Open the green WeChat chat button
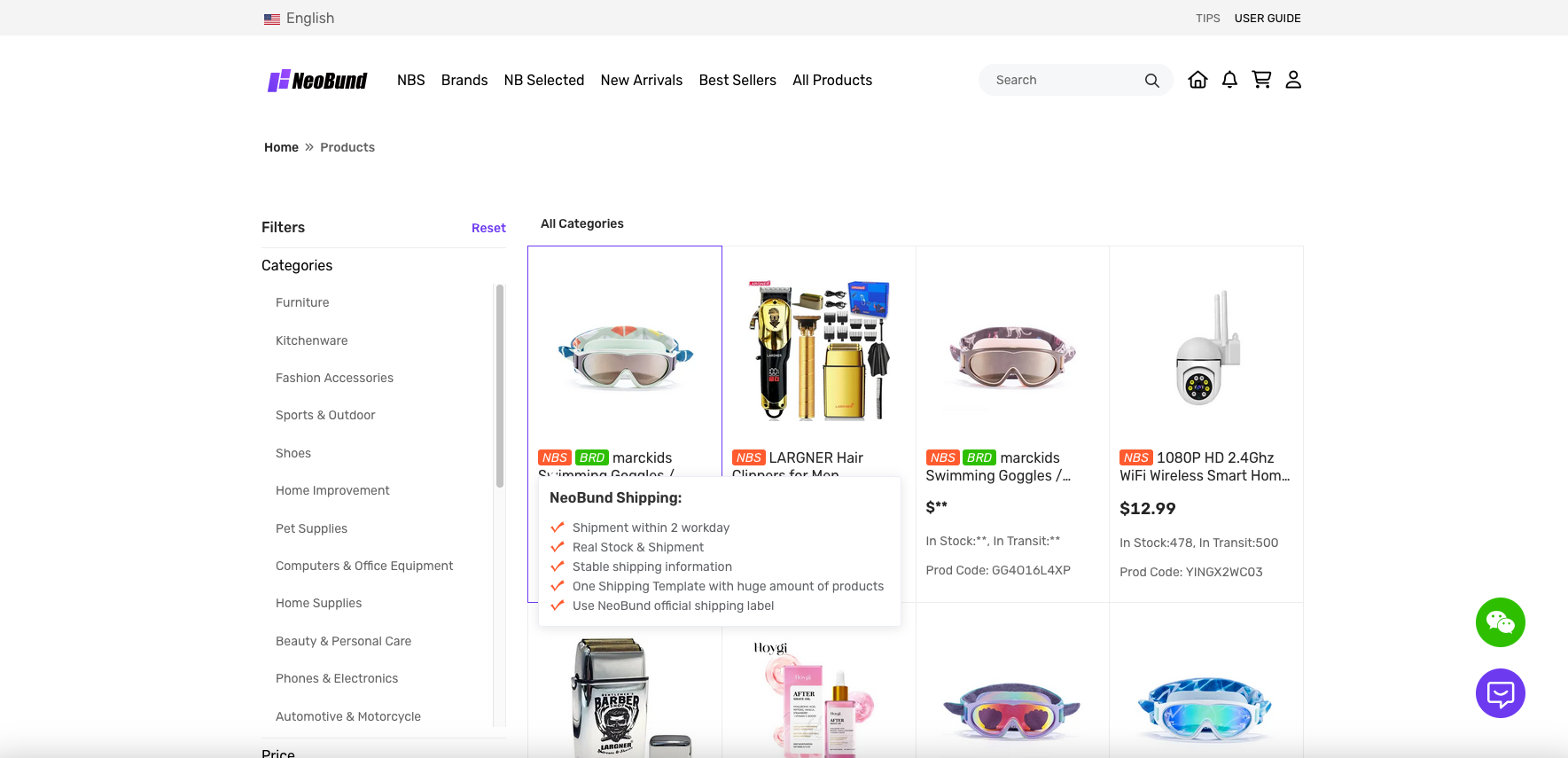 [x=1500, y=622]
